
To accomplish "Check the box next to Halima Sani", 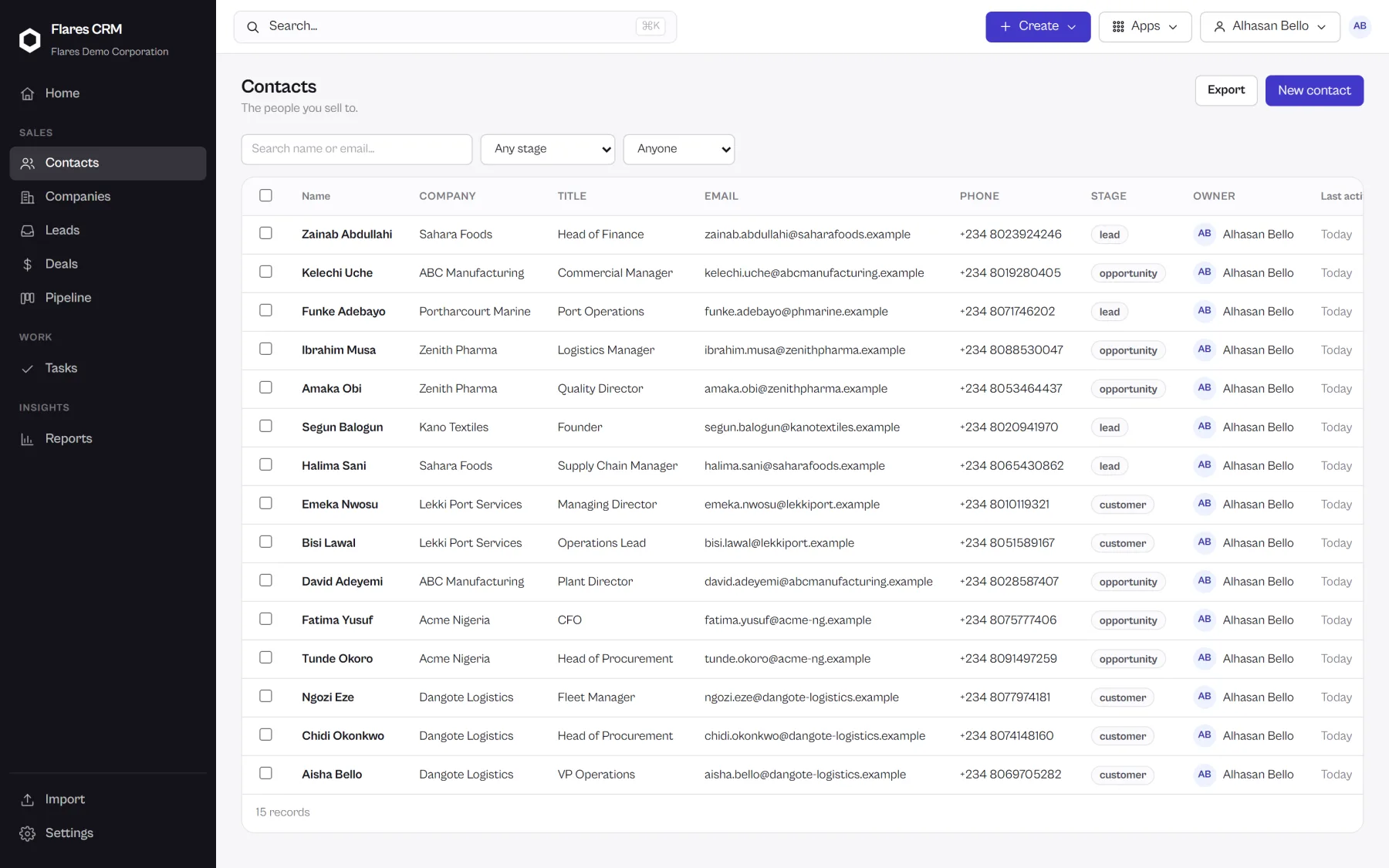I will (265, 464).
